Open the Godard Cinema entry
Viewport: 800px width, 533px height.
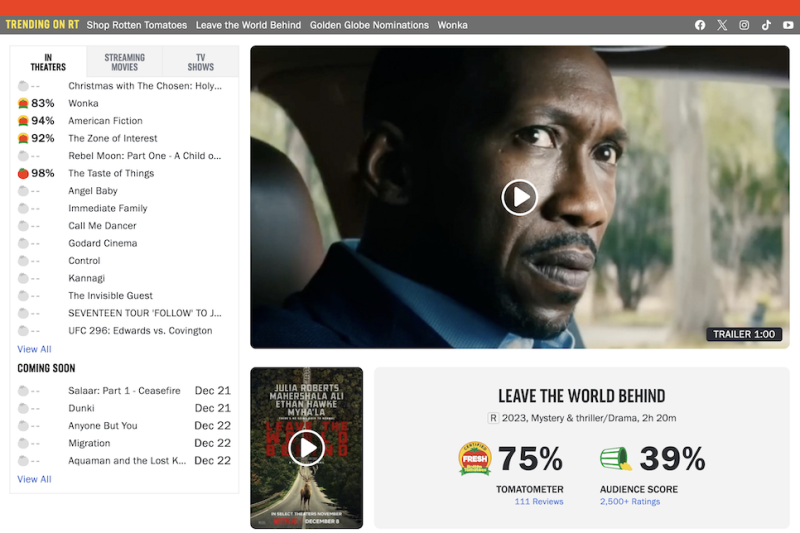point(103,243)
